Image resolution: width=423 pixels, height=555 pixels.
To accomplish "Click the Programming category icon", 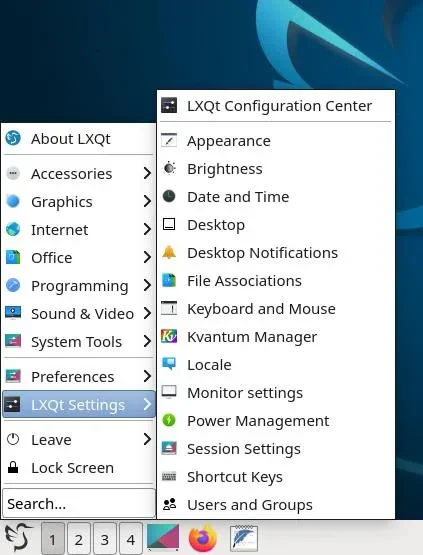I will pos(13,285).
